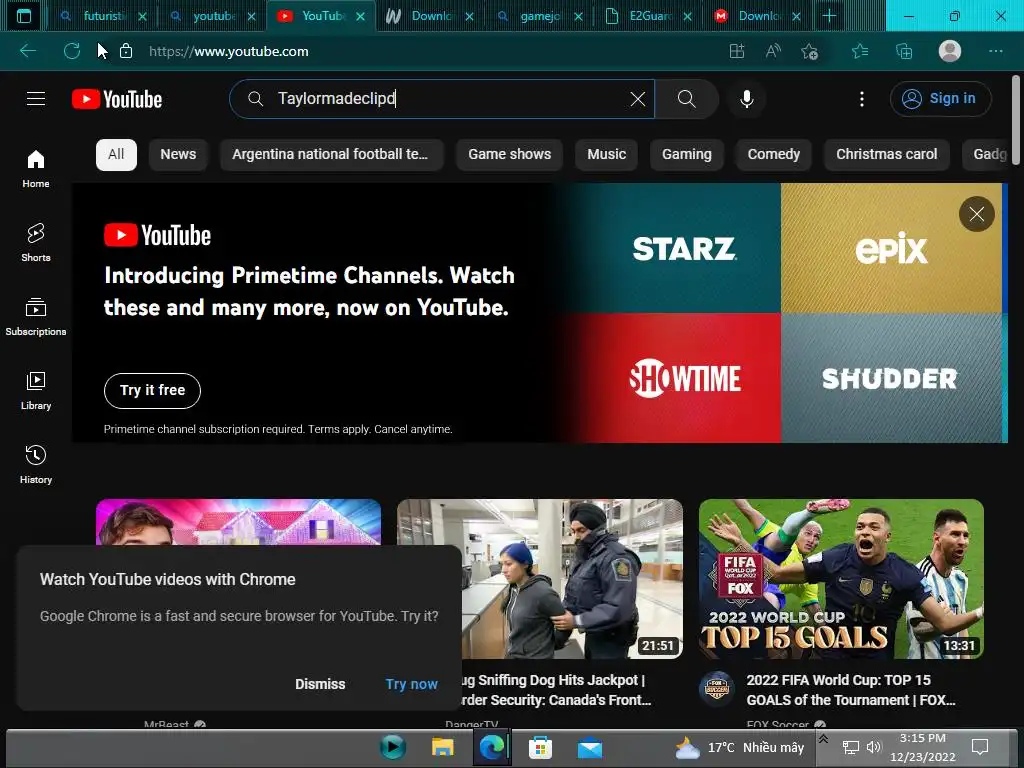
Task: Open a new browser tab
Action: pos(829,16)
